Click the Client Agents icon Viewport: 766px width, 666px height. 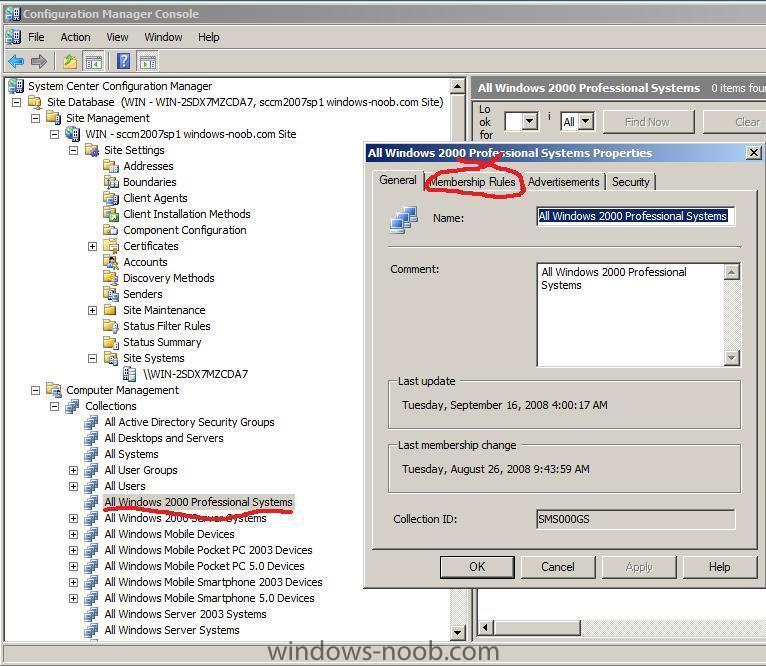(111, 198)
